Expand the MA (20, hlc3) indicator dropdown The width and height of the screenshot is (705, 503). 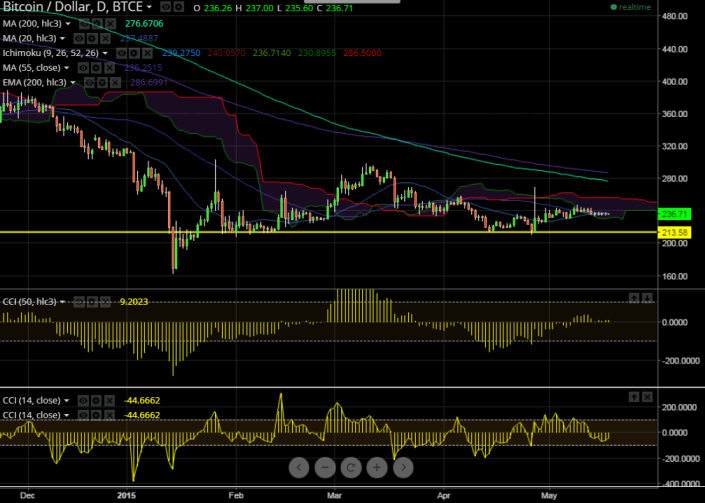pyautogui.click(x=62, y=38)
